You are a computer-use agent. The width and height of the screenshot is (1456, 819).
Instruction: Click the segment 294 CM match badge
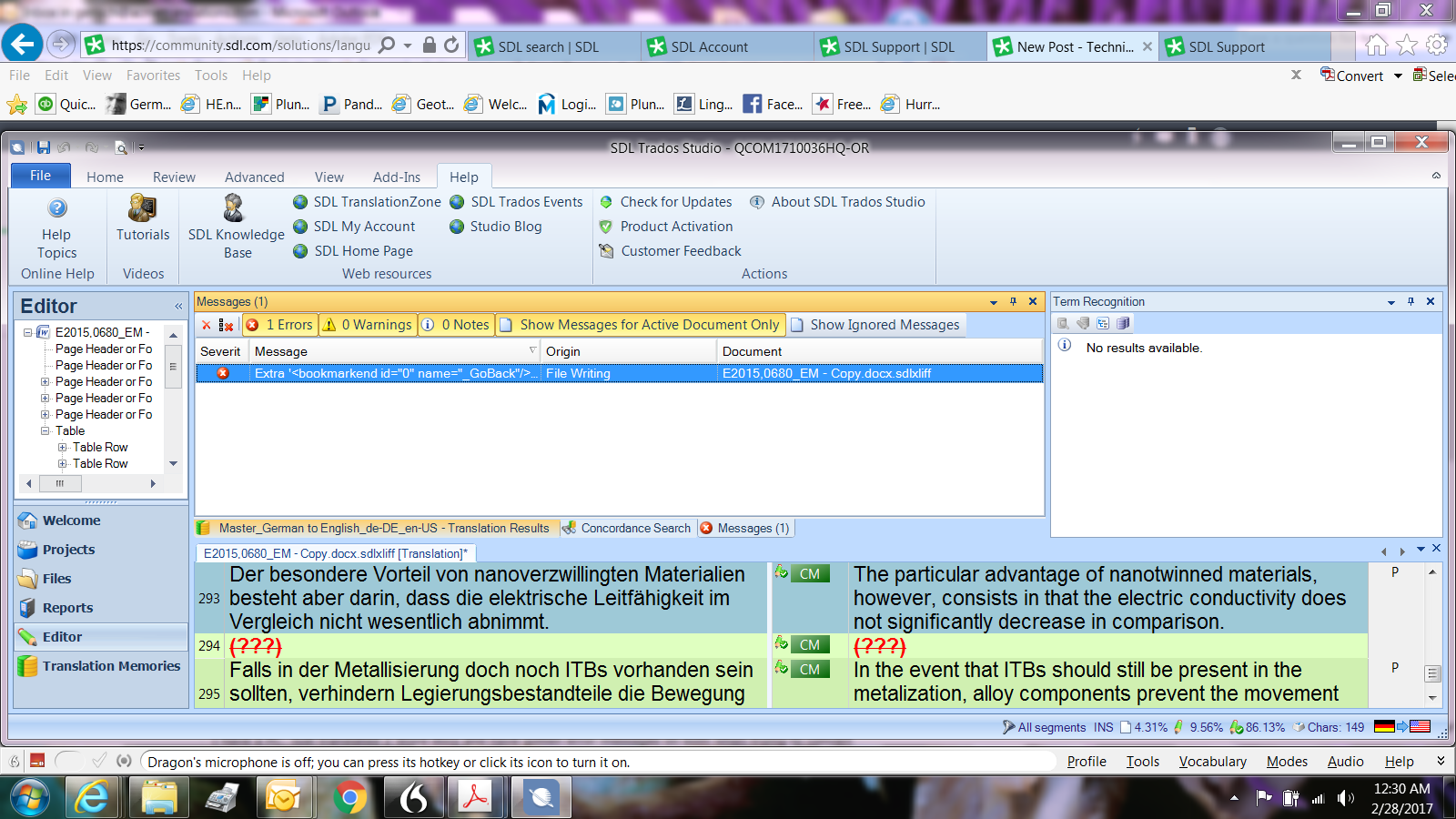[810, 644]
